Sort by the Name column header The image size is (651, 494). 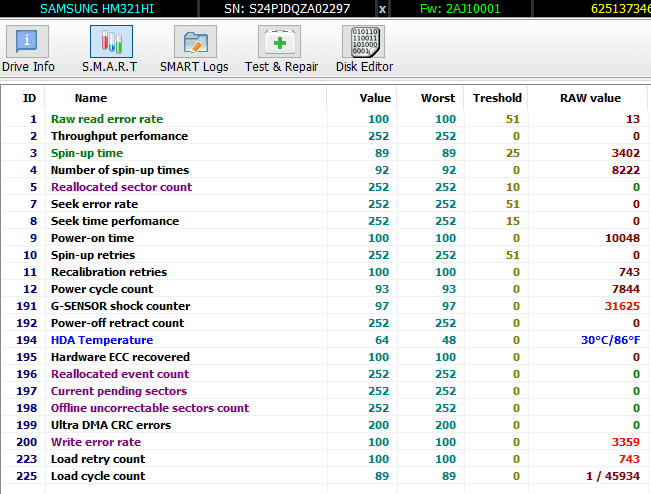[x=91, y=98]
